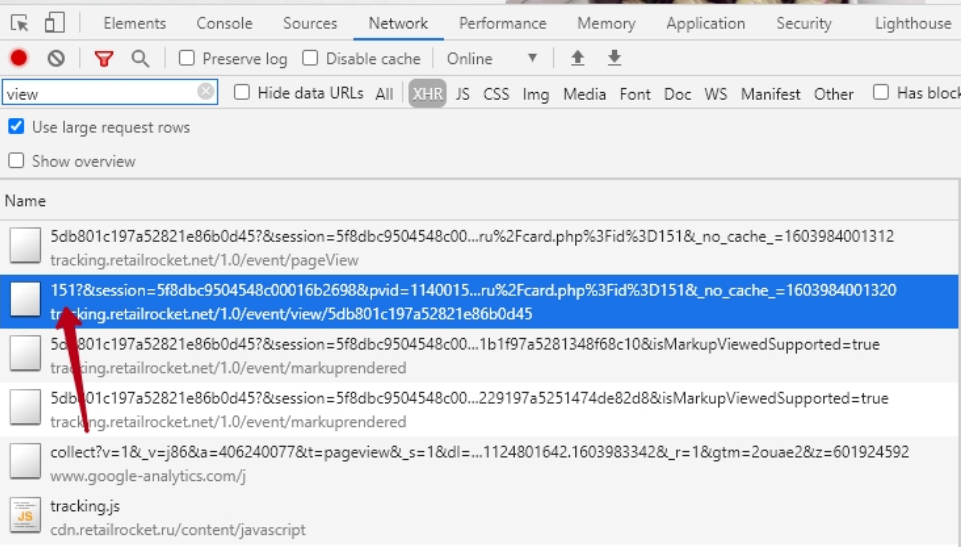Image resolution: width=963 pixels, height=547 pixels.
Task: Enable the Disable cache checkbox
Action: pyautogui.click(x=311, y=59)
